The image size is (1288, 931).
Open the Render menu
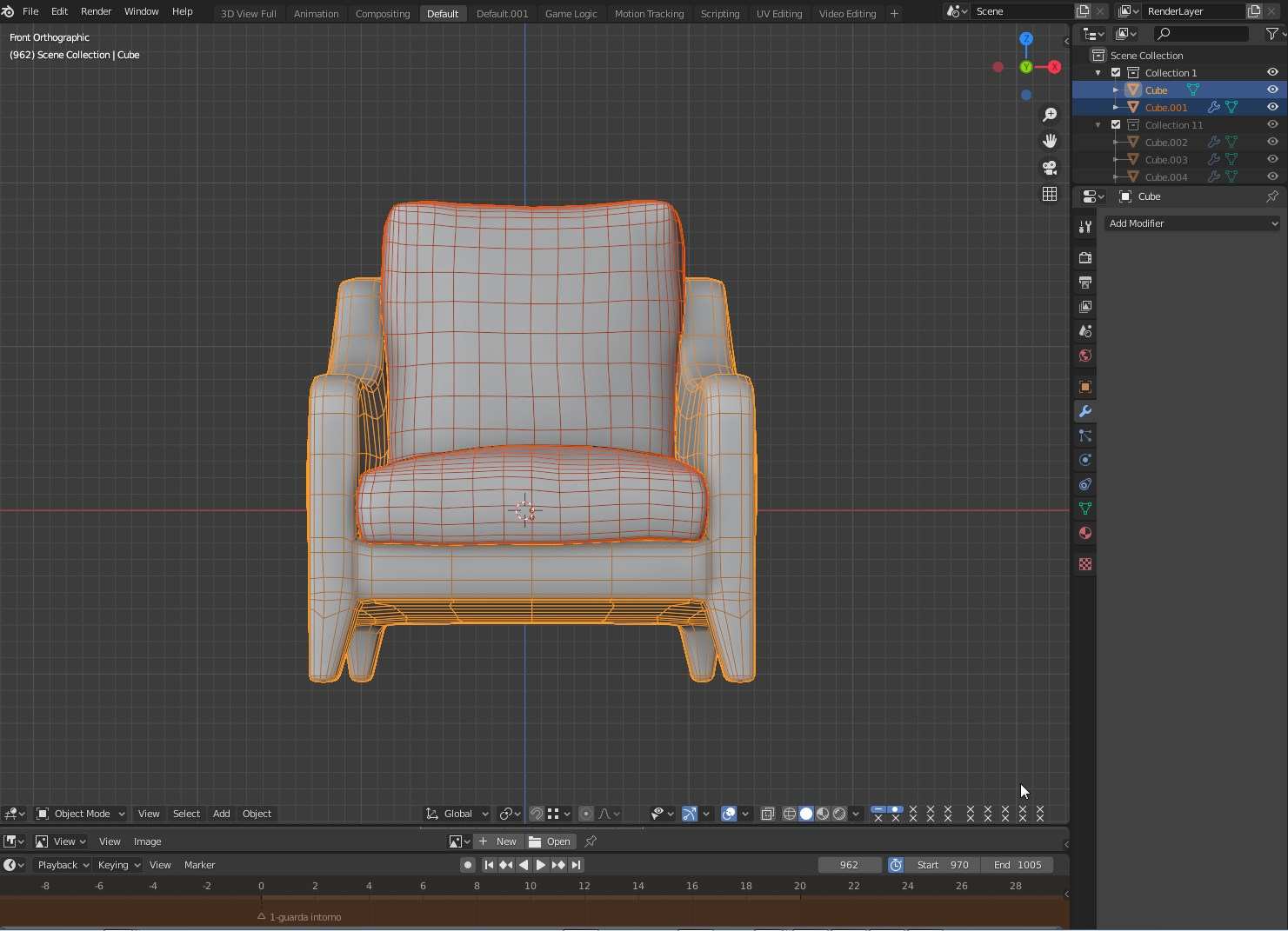click(96, 11)
